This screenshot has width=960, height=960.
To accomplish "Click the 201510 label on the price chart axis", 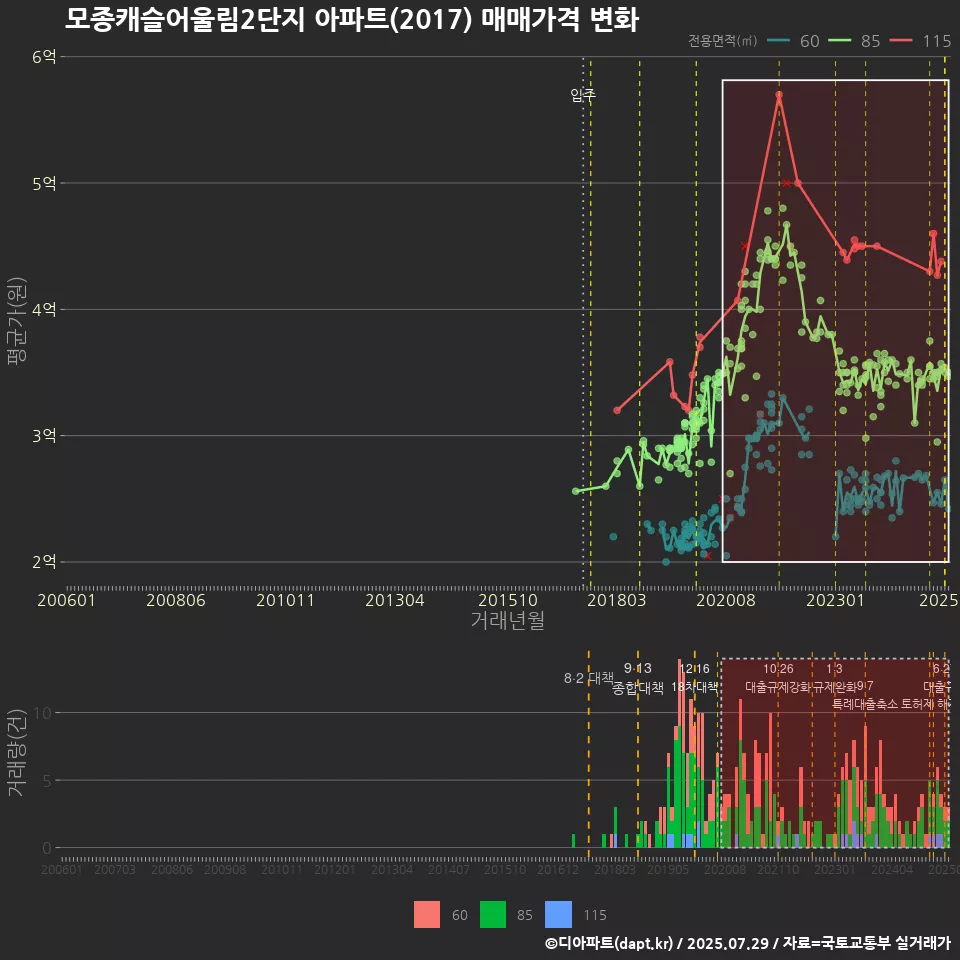I will [x=508, y=600].
